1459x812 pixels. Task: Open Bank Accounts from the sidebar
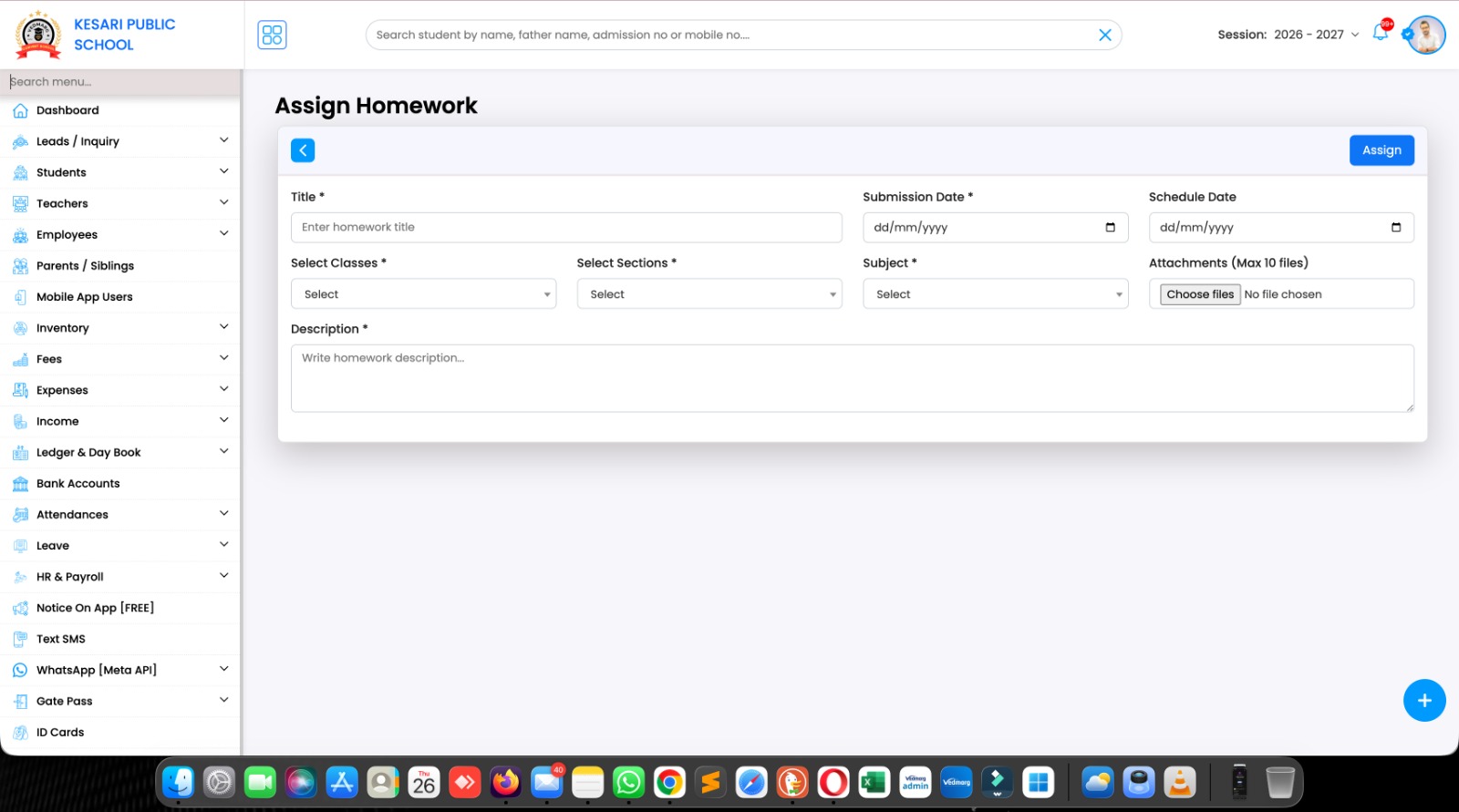[x=120, y=484]
